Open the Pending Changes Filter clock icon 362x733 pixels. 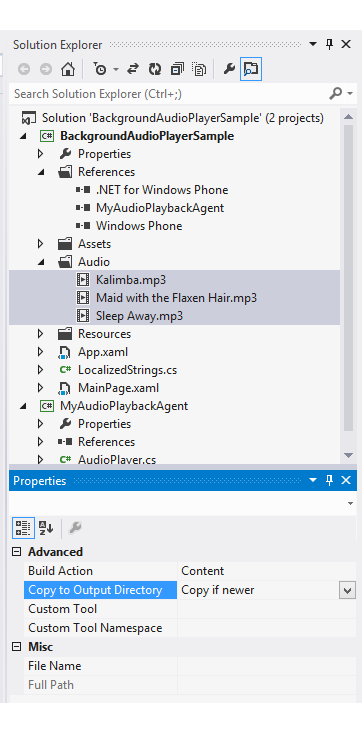(x=100, y=70)
